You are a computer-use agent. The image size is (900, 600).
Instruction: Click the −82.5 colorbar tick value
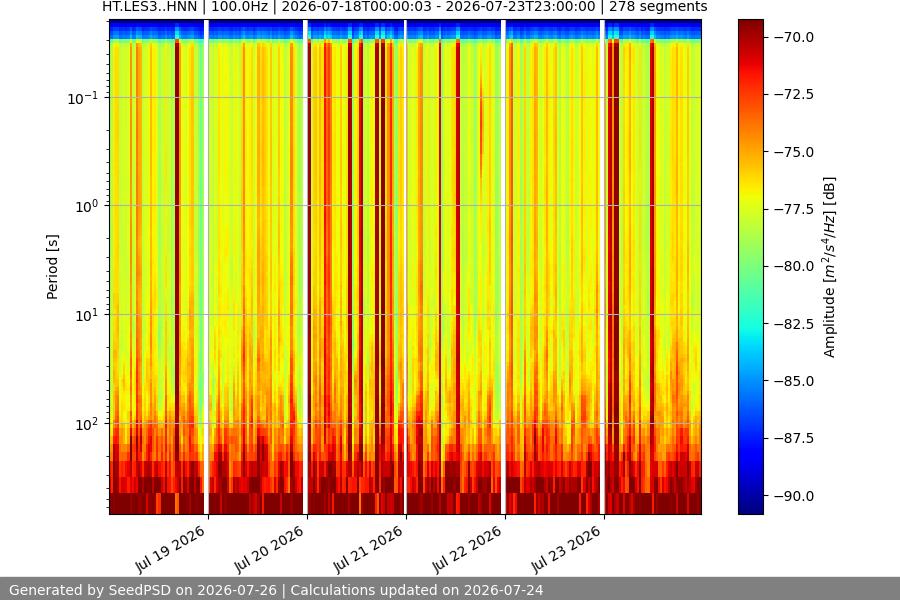click(794, 324)
